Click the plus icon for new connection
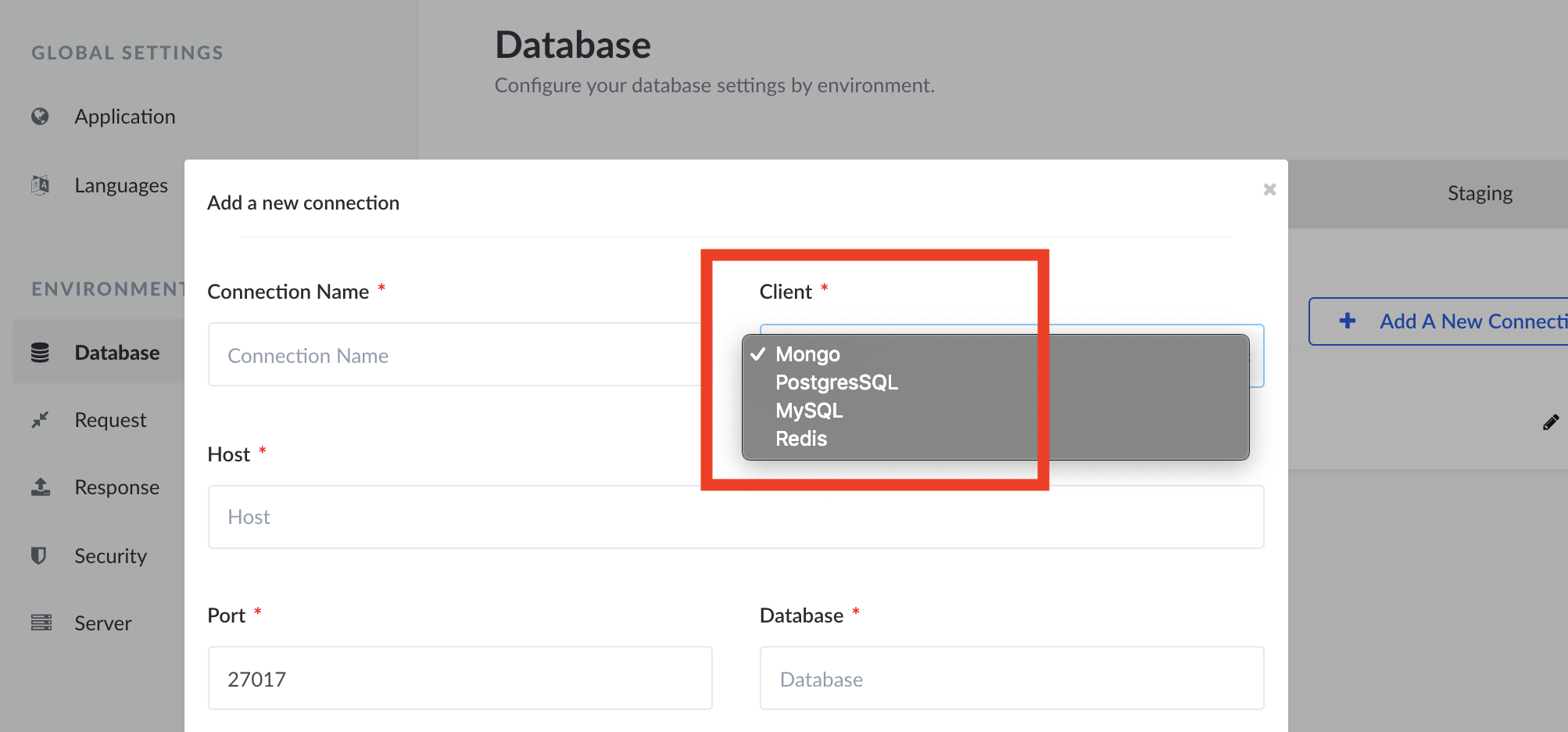The height and width of the screenshot is (732, 1568). [x=1348, y=321]
